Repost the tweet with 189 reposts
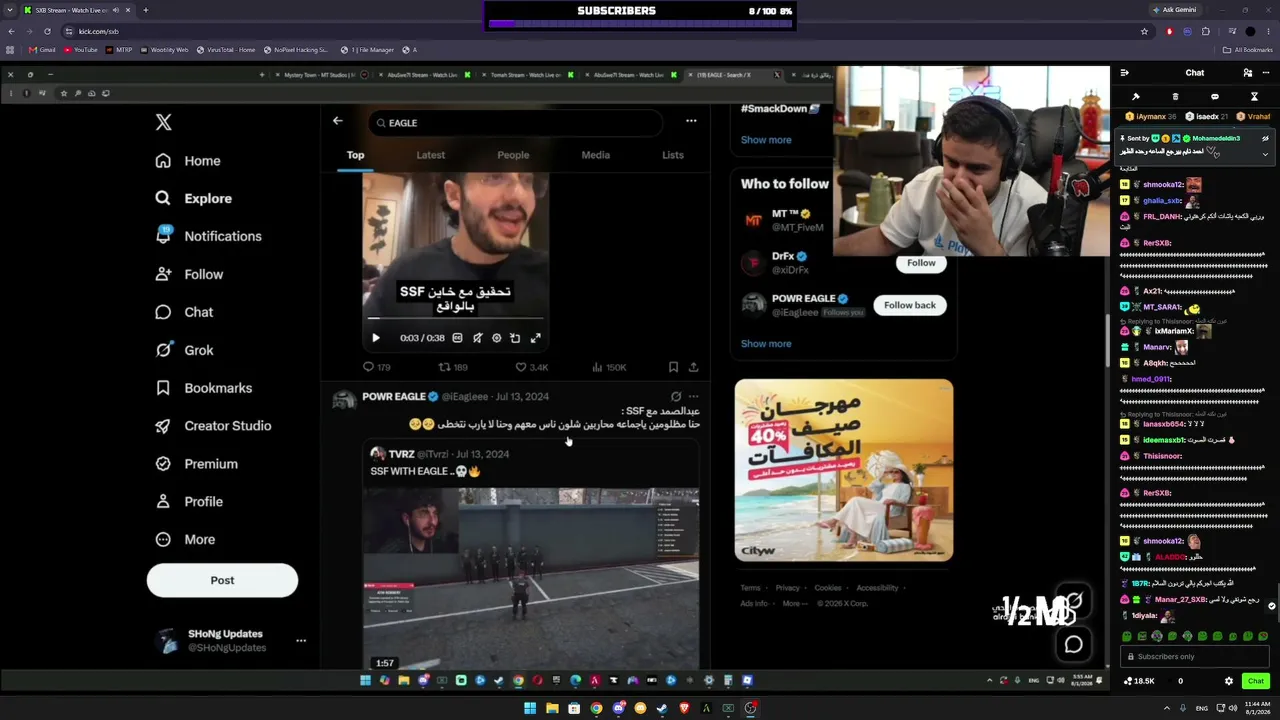Screen dimensions: 1280x720 click(452, 367)
